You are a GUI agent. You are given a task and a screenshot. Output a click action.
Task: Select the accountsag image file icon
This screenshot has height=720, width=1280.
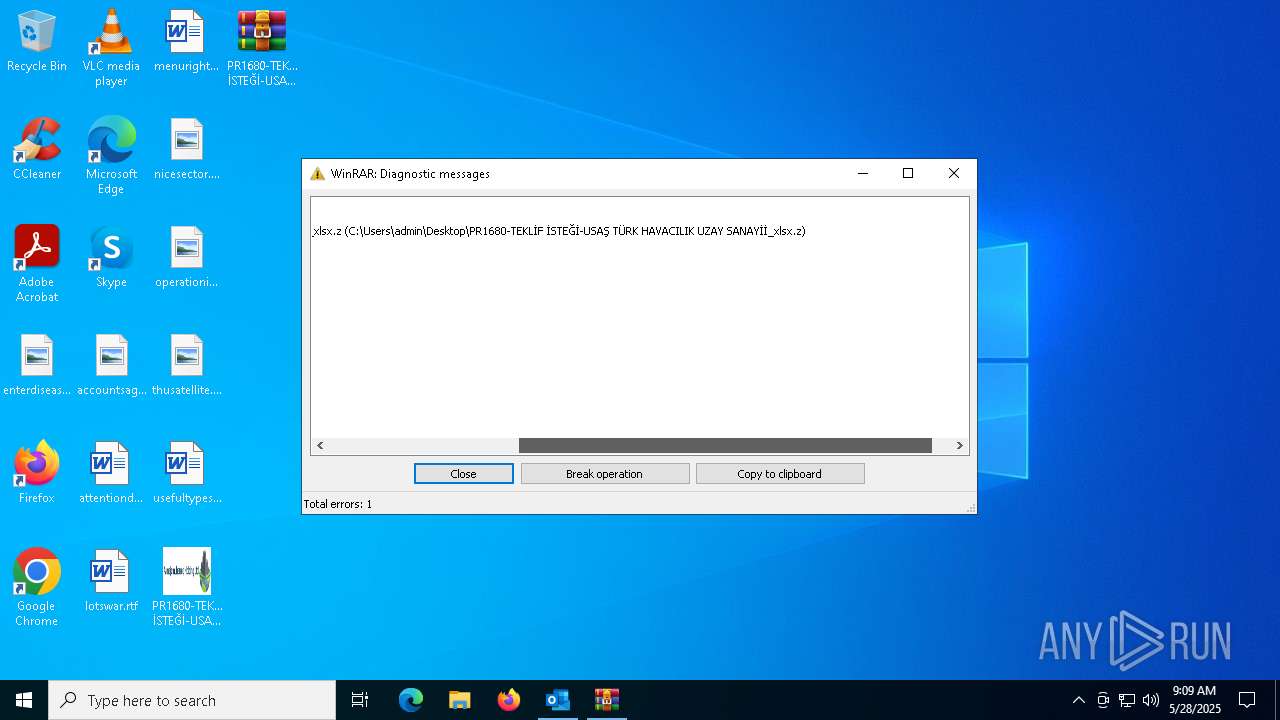111,366
